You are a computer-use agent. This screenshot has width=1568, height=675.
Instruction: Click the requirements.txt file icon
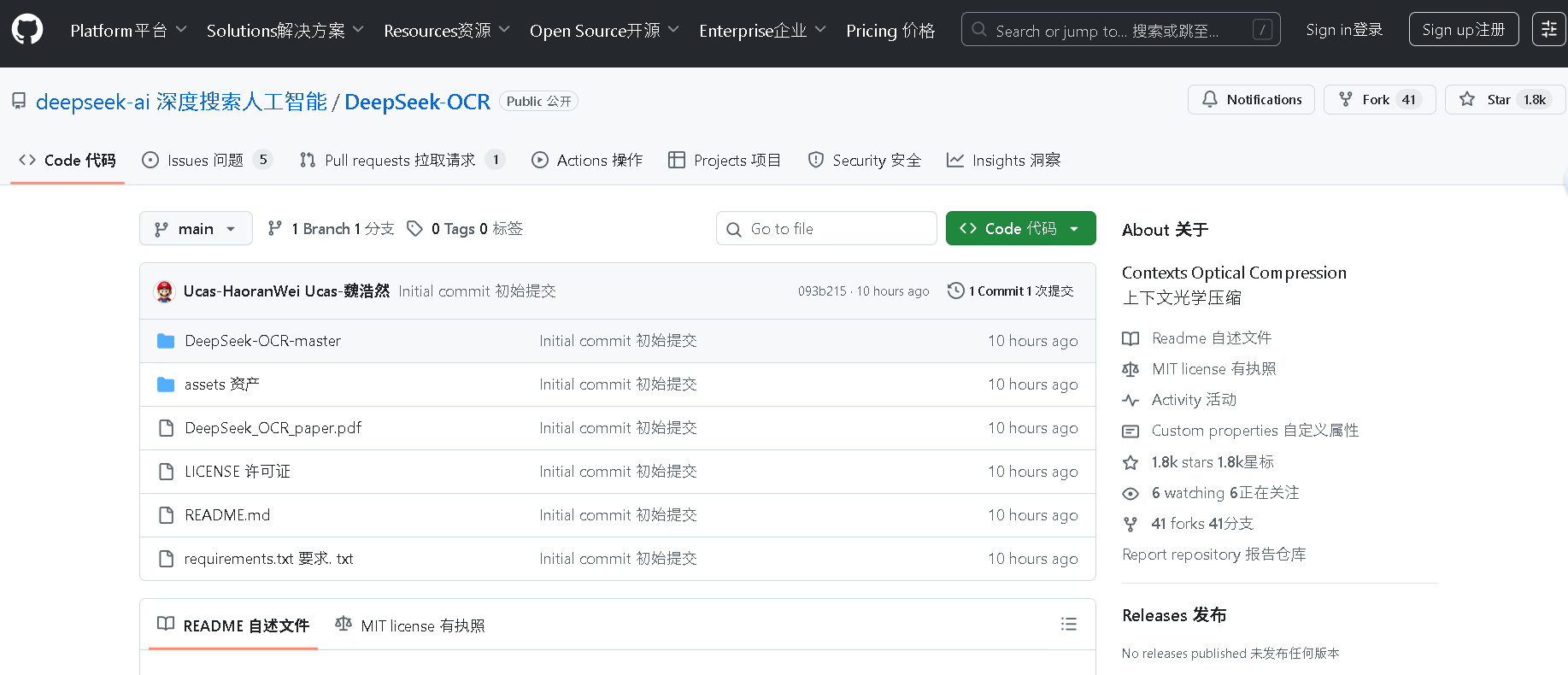tap(166, 559)
